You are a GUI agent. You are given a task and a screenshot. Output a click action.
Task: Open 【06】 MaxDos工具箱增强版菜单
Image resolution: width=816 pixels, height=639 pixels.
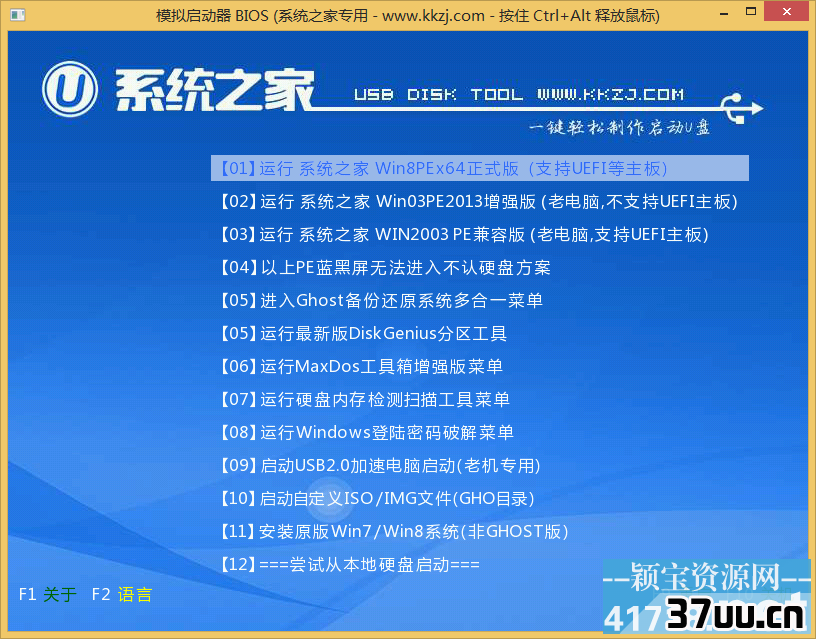point(361,366)
